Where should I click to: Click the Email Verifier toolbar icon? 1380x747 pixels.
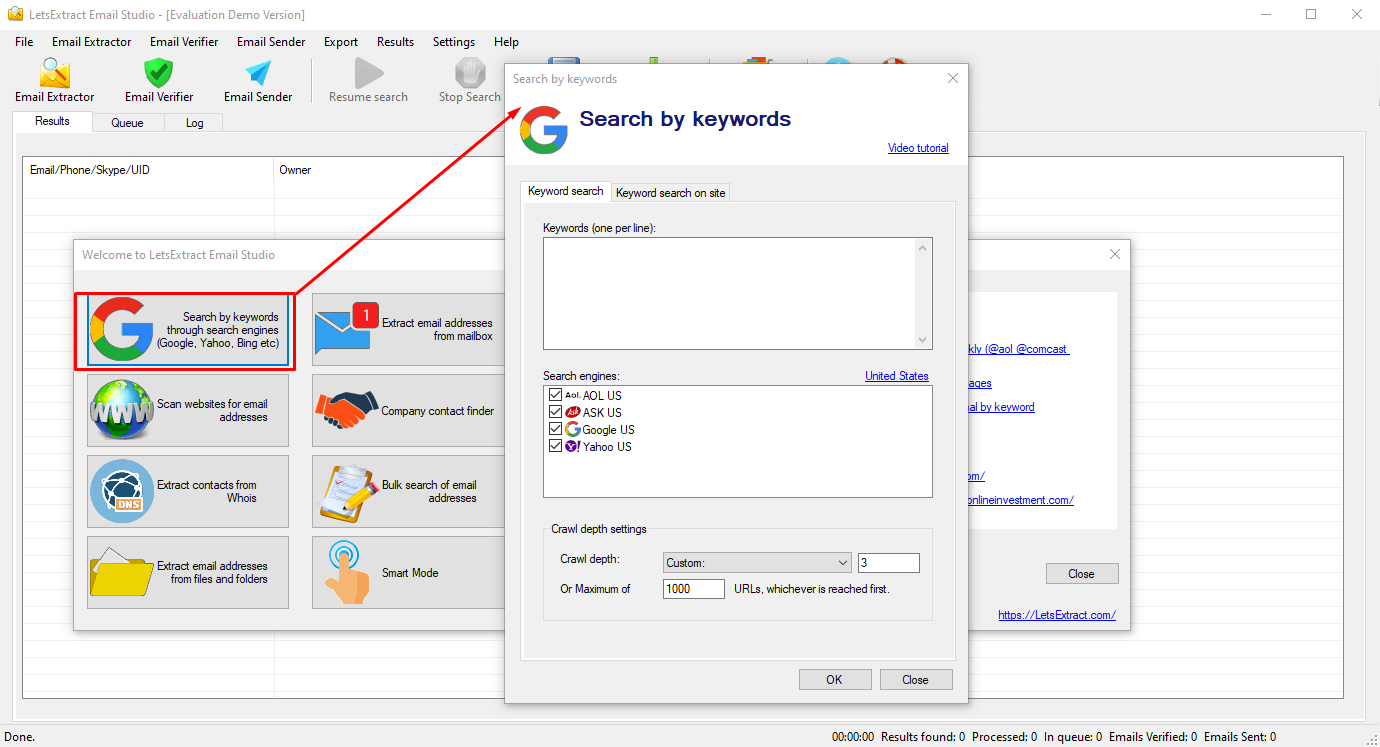[159, 81]
